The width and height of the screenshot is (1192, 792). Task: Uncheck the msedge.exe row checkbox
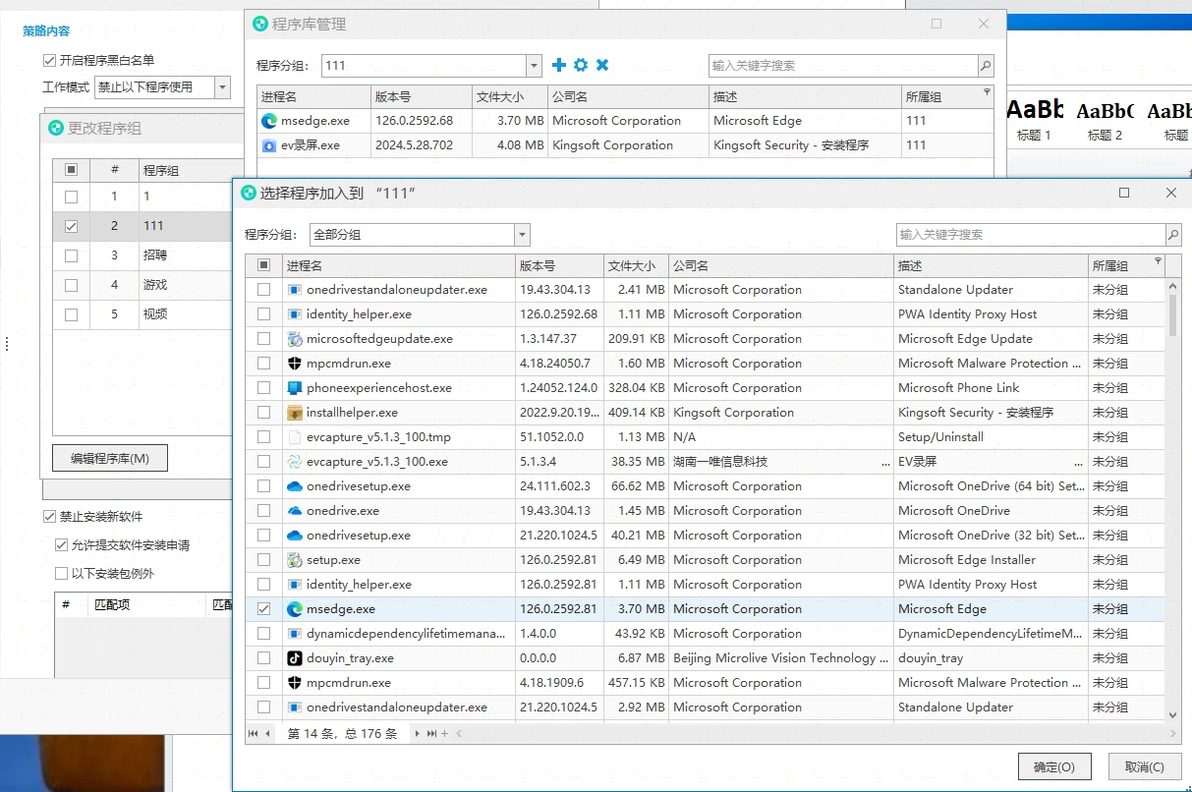(x=264, y=609)
